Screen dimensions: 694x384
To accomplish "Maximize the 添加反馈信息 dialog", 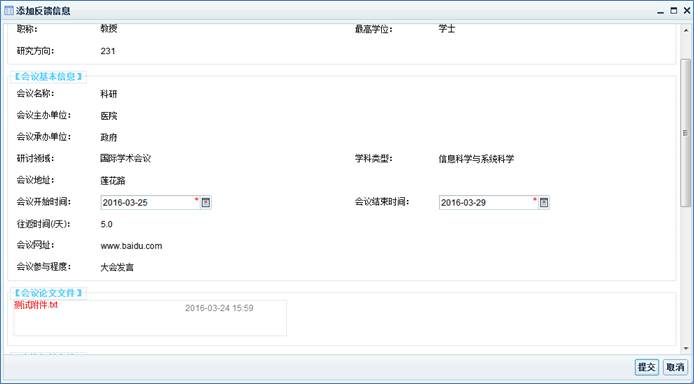I will [x=674, y=11].
